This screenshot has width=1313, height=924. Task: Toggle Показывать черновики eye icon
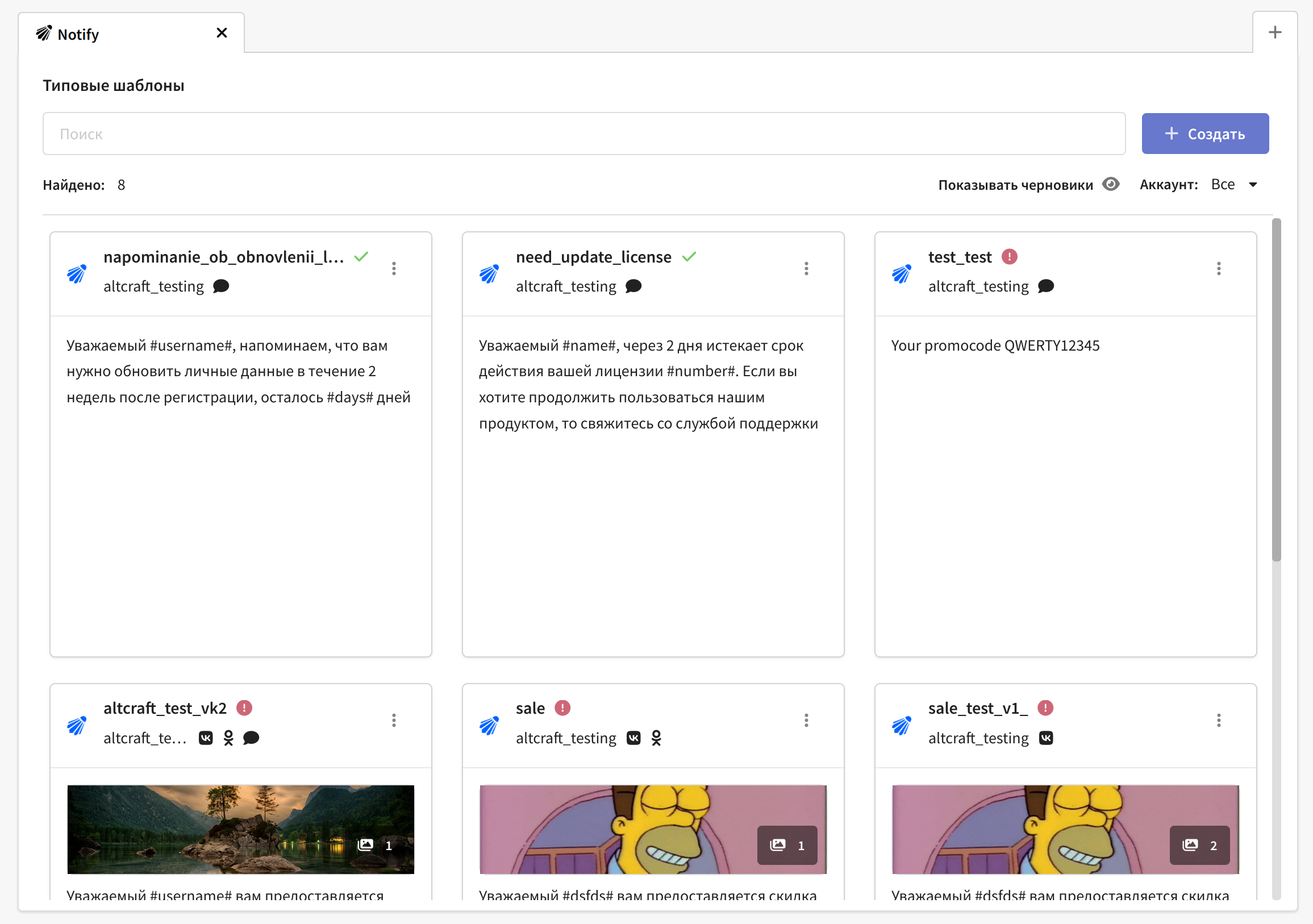1111,184
